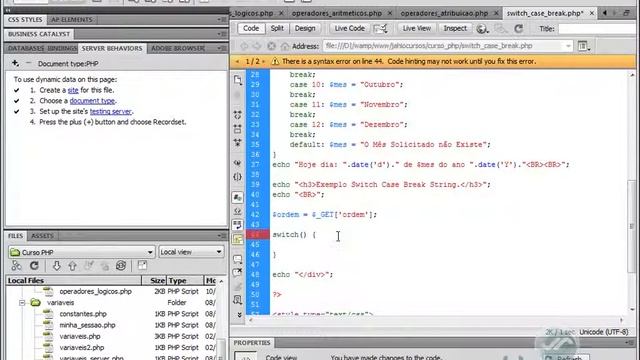Go back arrow in address toolbar
The width and height of the screenshot is (640, 360).
click(244, 46)
